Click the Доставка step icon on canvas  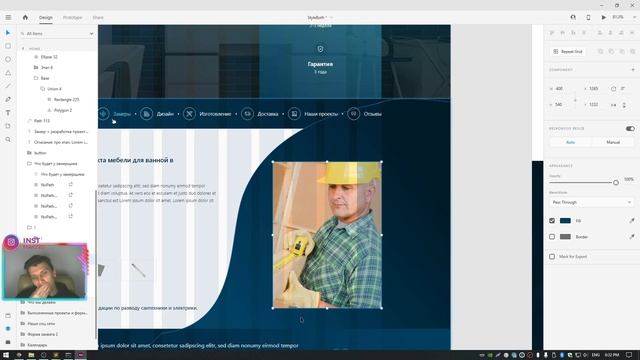point(247,114)
